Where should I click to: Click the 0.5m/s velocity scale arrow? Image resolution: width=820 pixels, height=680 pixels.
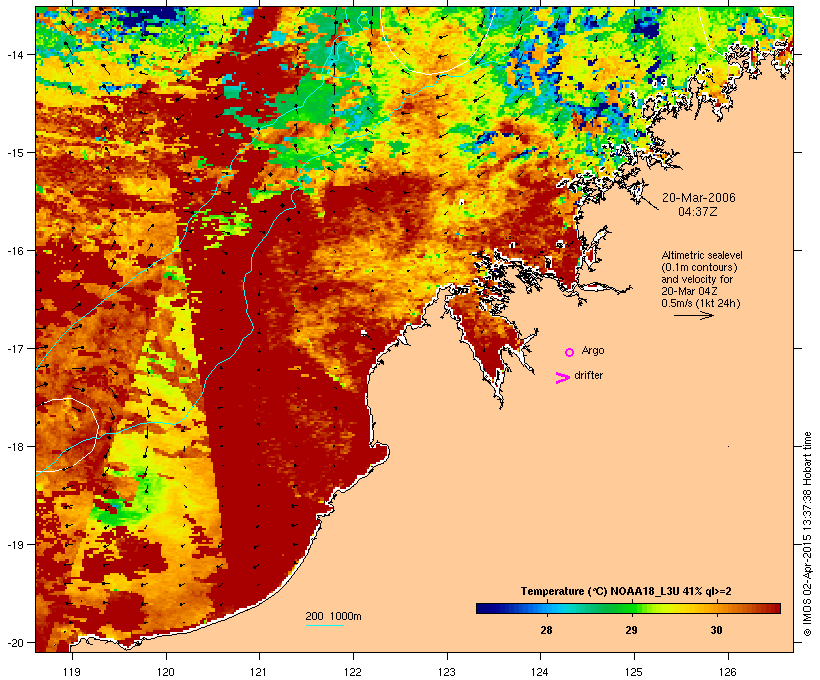click(x=693, y=315)
